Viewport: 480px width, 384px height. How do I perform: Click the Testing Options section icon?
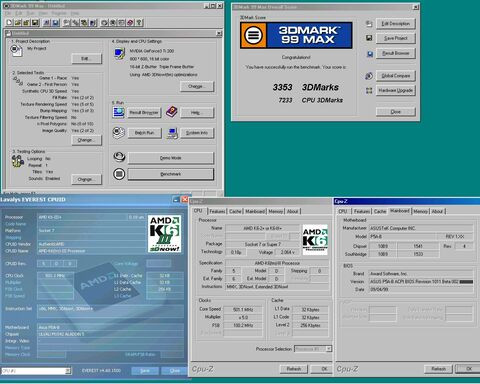(17, 161)
